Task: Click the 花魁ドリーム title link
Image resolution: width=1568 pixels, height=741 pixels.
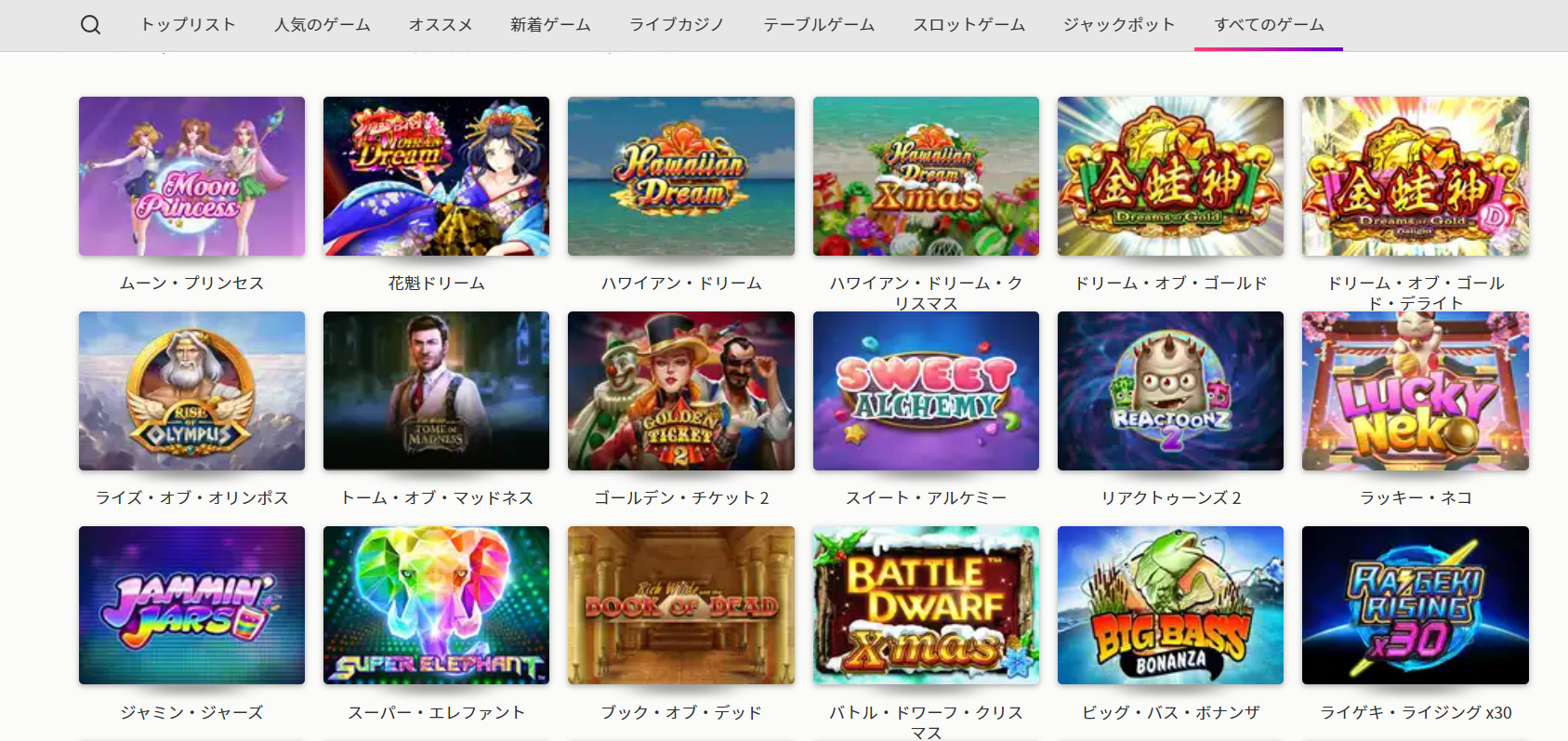Action: click(436, 284)
